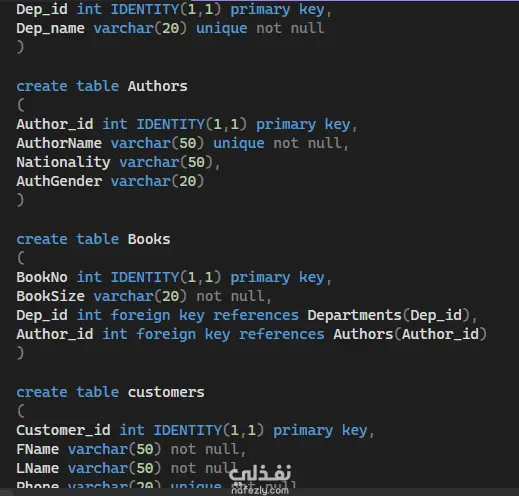
Task: Click the LName column name
Action: pos(38,468)
